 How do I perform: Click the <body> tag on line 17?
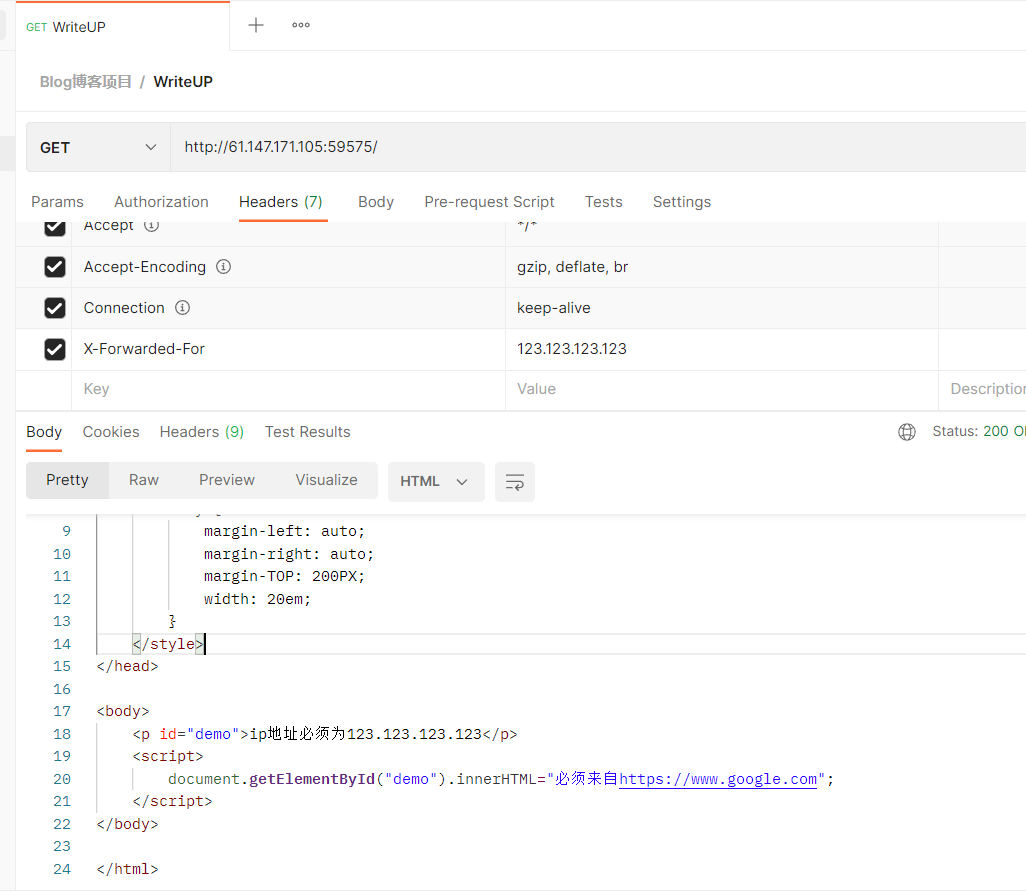tap(123, 711)
